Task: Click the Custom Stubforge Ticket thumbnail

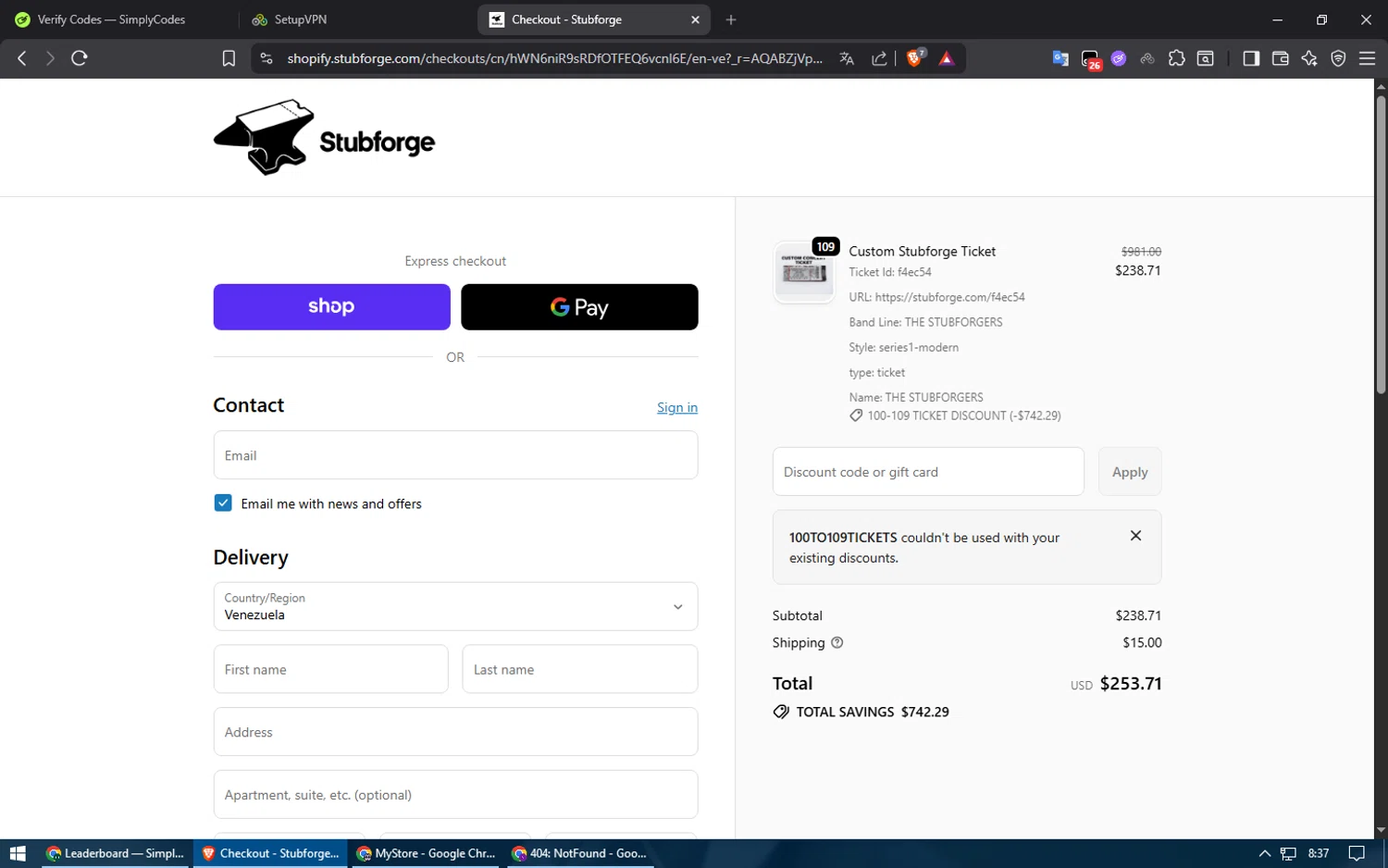Action: (x=804, y=272)
